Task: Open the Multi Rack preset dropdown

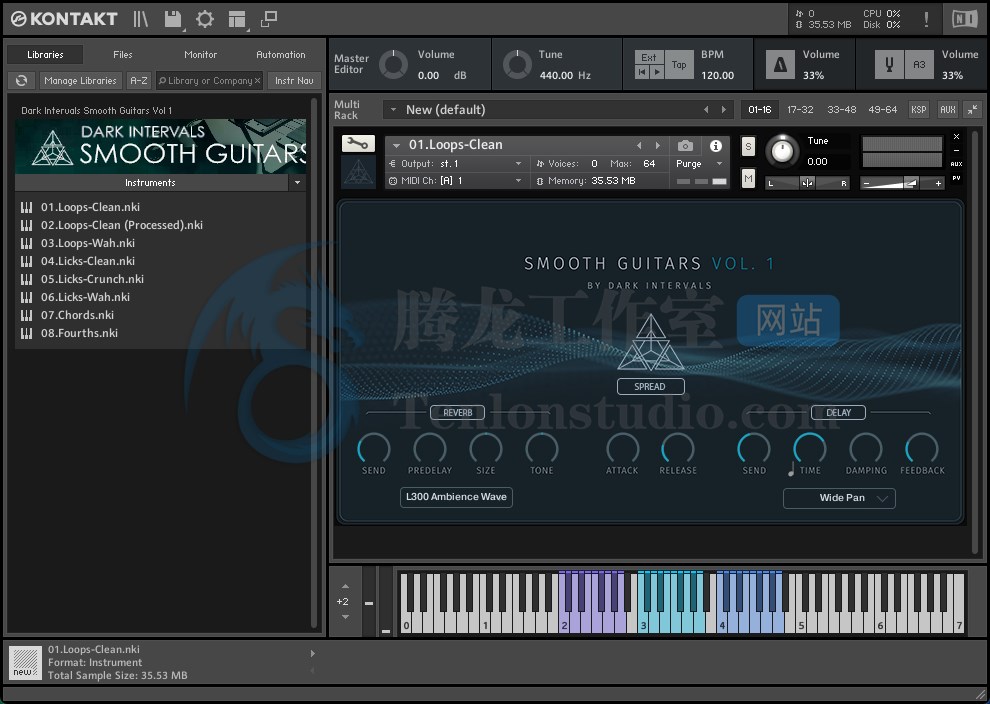Action: pos(393,110)
